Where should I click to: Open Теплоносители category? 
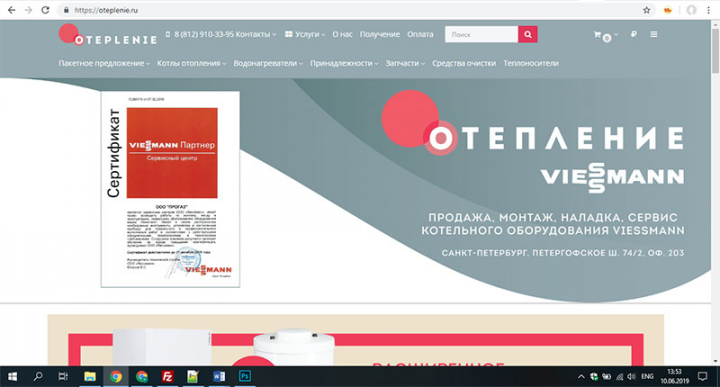(x=531, y=63)
